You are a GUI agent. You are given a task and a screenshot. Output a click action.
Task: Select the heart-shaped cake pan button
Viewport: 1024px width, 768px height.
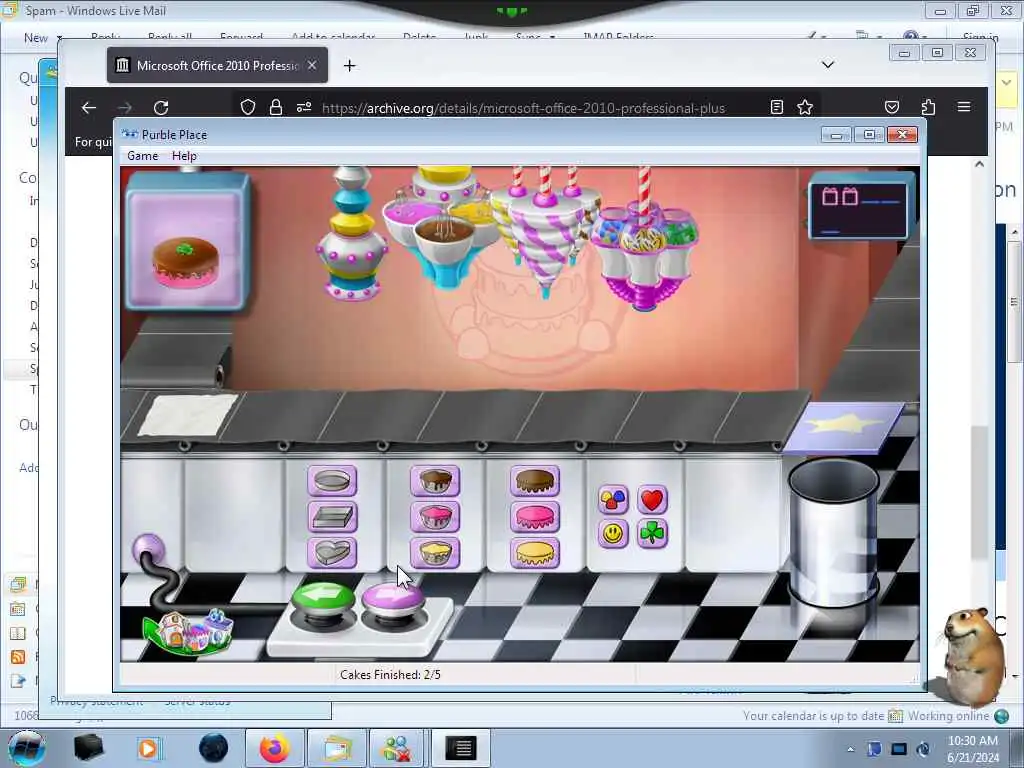click(x=332, y=552)
